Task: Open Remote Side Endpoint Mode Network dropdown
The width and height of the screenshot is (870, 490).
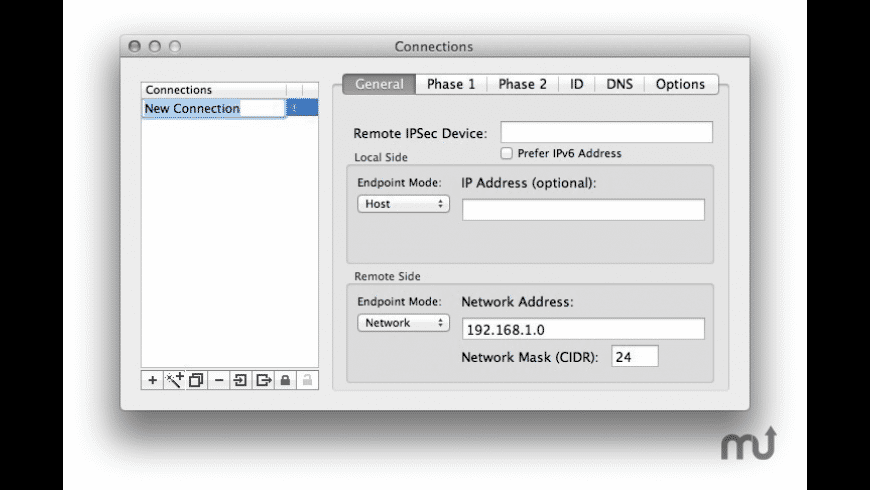Action: 403,322
